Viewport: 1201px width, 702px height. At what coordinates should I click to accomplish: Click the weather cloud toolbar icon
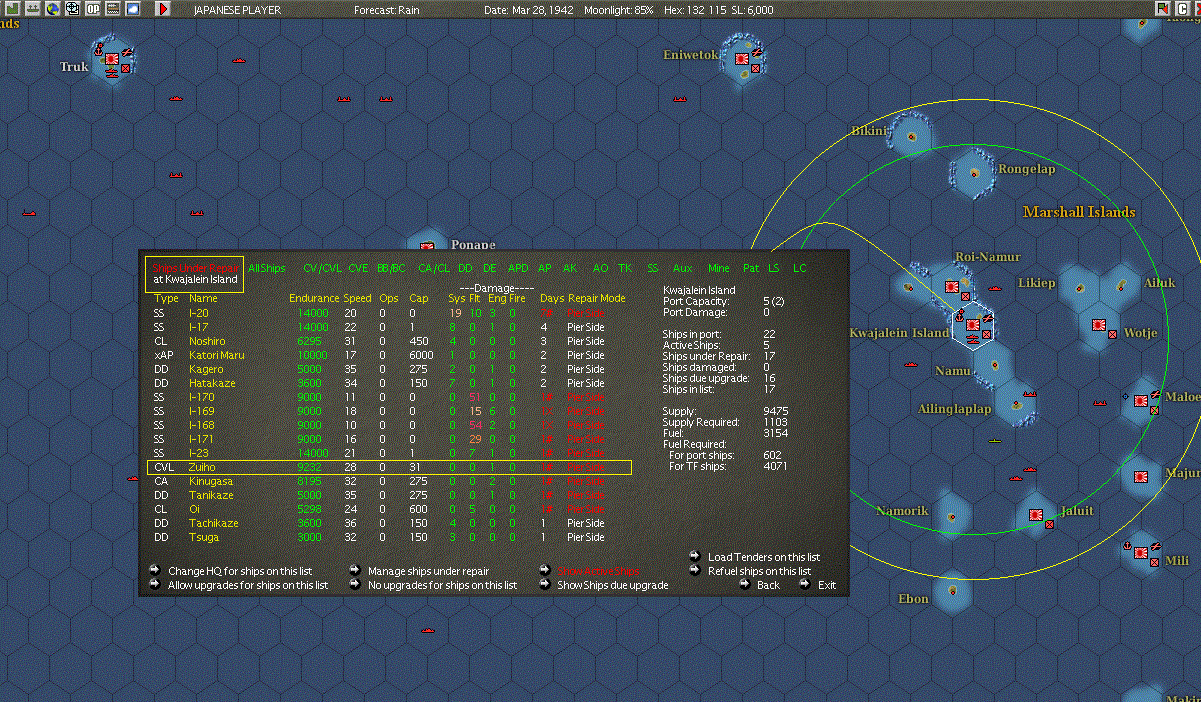tap(132, 9)
